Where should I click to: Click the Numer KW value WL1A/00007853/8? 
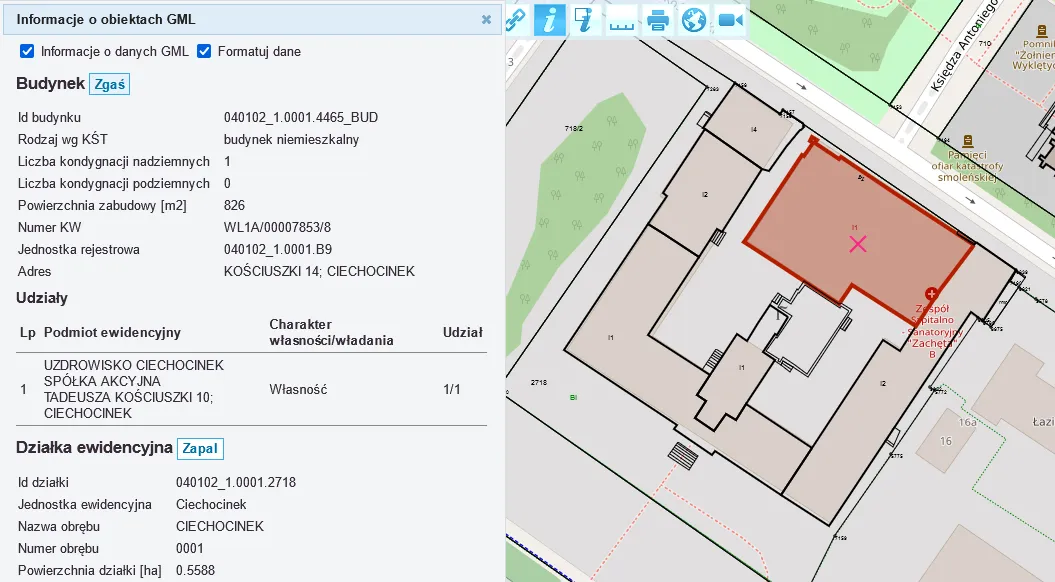pos(277,227)
